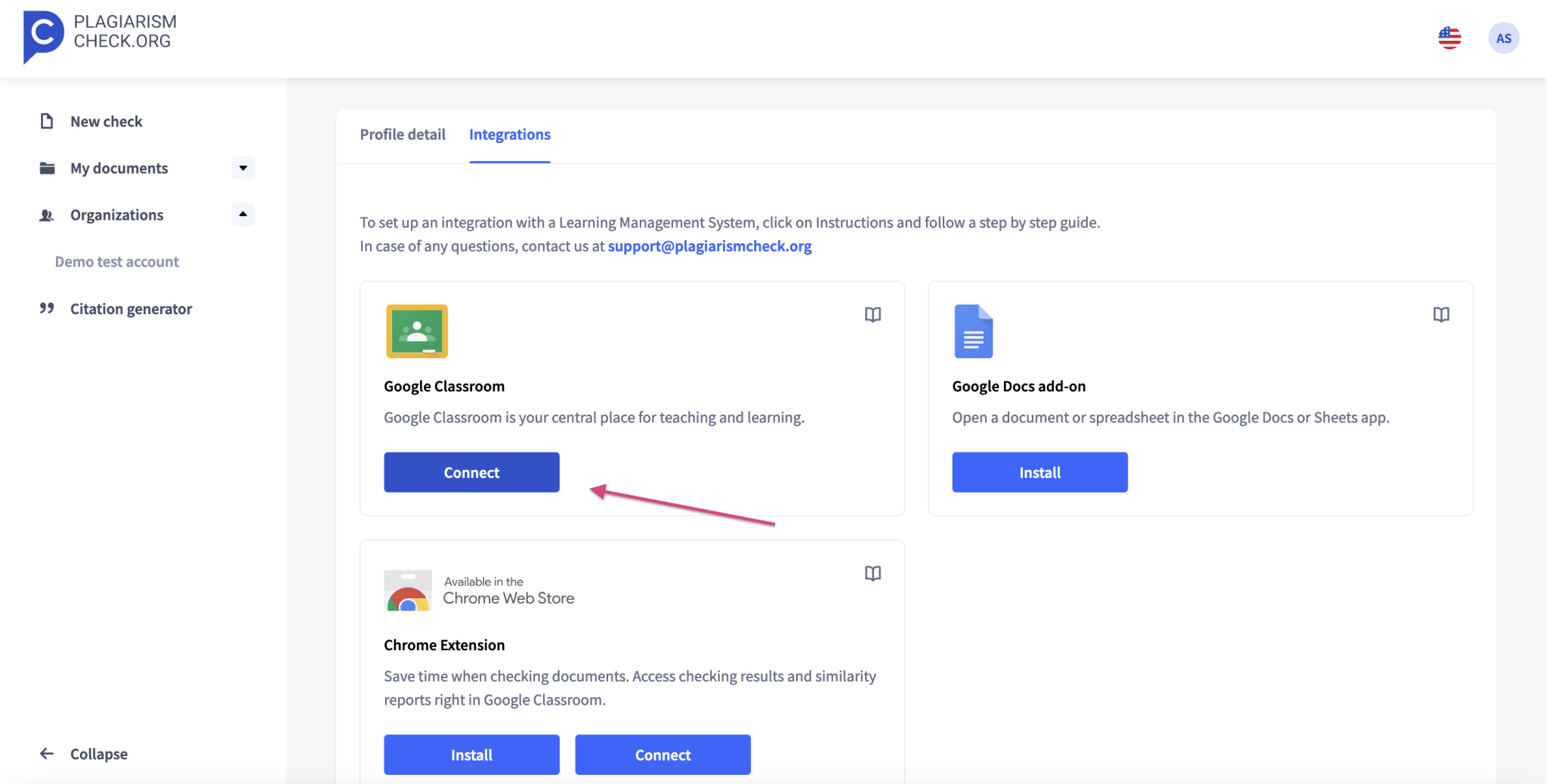Select the Integrations tab
1547x784 pixels.
[x=509, y=134]
